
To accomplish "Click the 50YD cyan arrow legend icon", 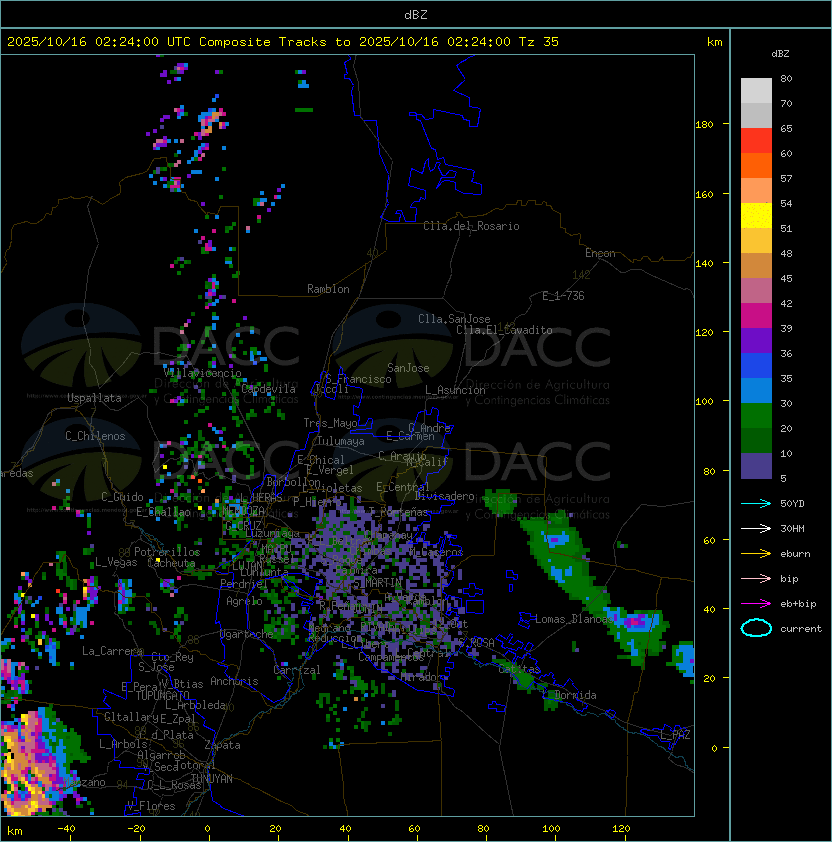I will click(x=756, y=503).
